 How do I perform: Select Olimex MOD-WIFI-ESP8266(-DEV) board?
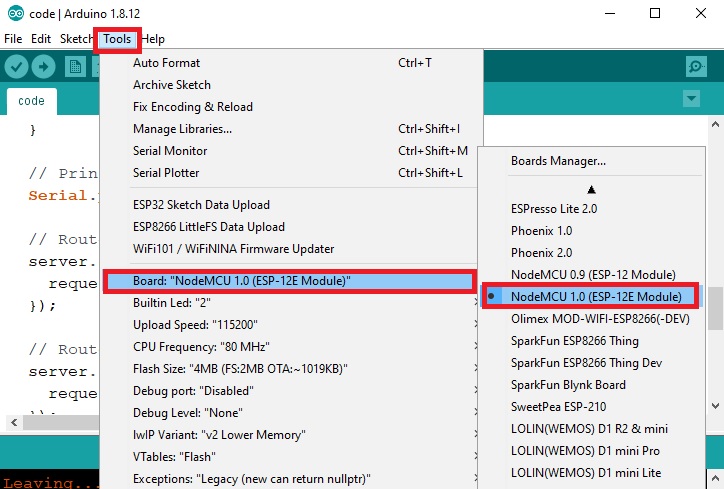pos(592,319)
